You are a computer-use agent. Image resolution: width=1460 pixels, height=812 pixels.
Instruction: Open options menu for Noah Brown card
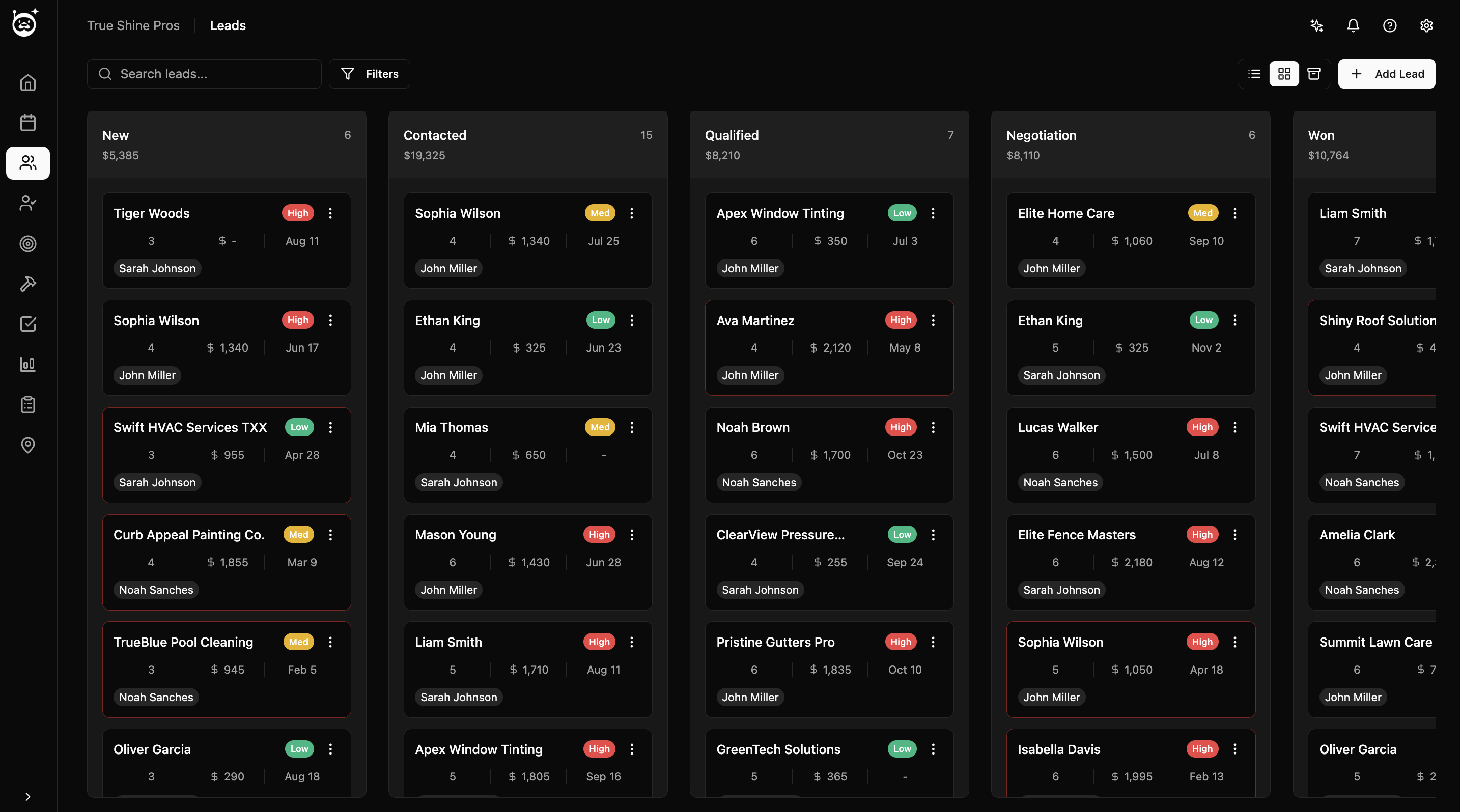pos(934,427)
